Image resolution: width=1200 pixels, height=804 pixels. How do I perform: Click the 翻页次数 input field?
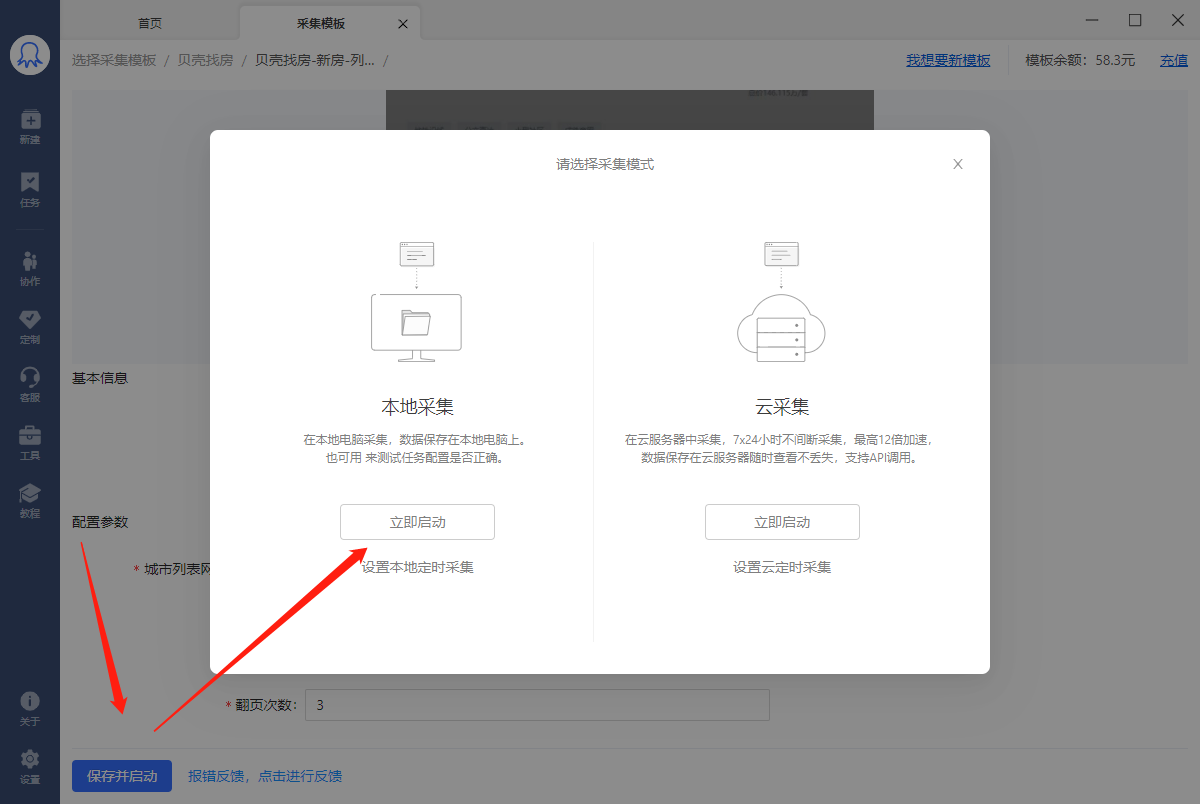pyautogui.click(x=537, y=705)
